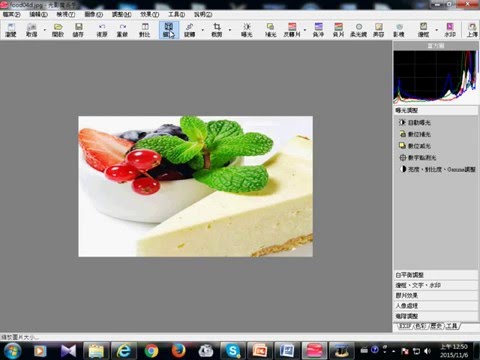Screen dimensions: 480x360
Task: Click the 上傳 (Upload) toolbar icon
Action: click(472, 30)
